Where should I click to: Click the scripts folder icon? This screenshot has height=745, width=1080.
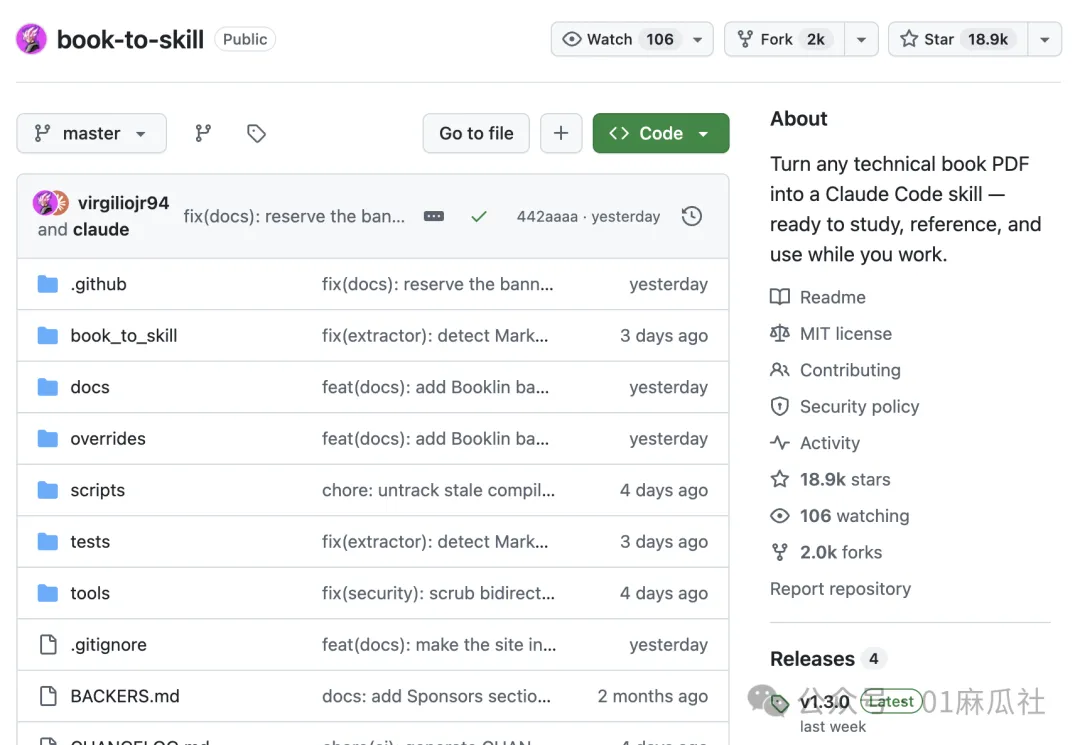pos(48,490)
